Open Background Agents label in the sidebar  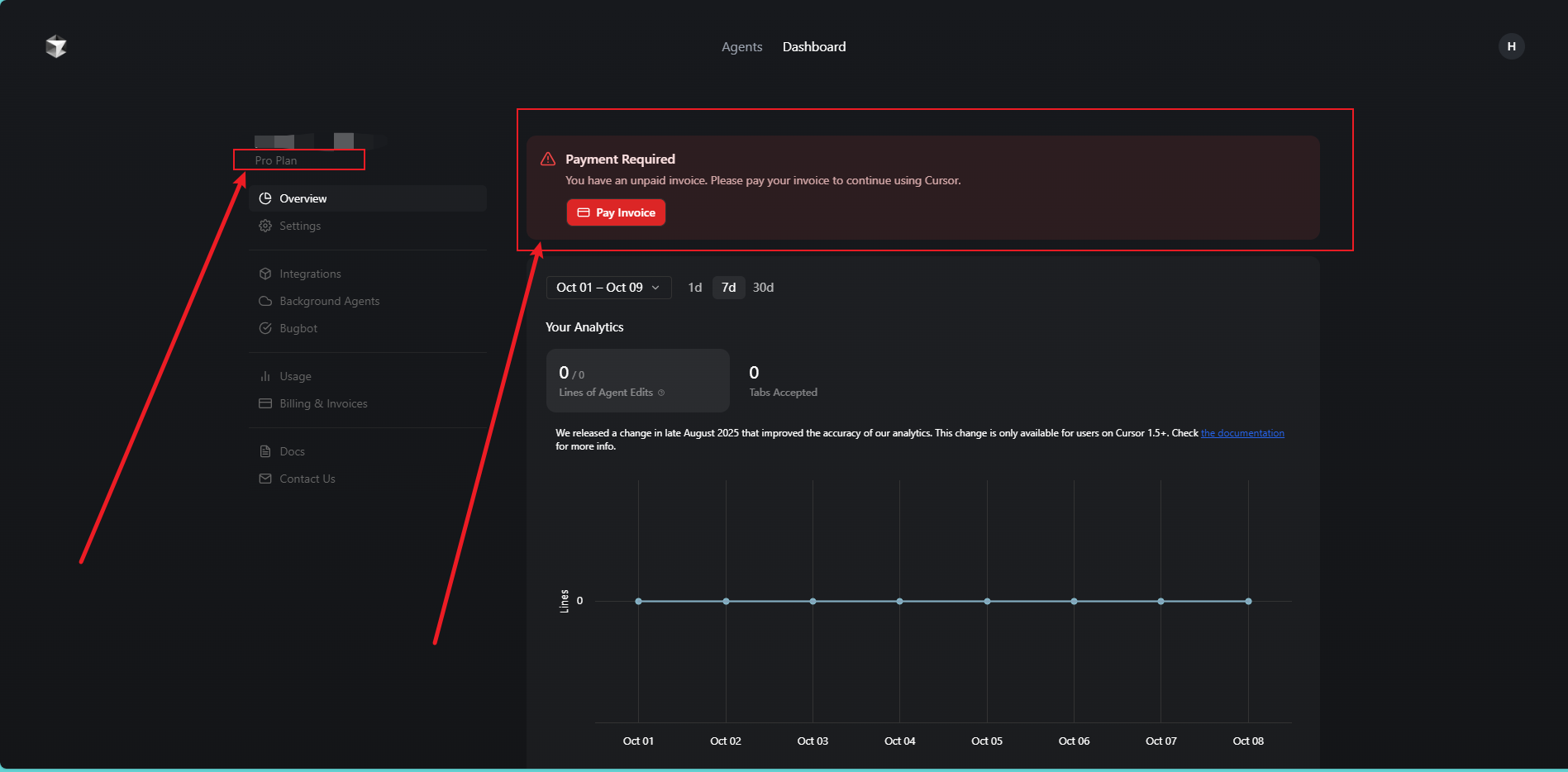pyautogui.click(x=330, y=301)
